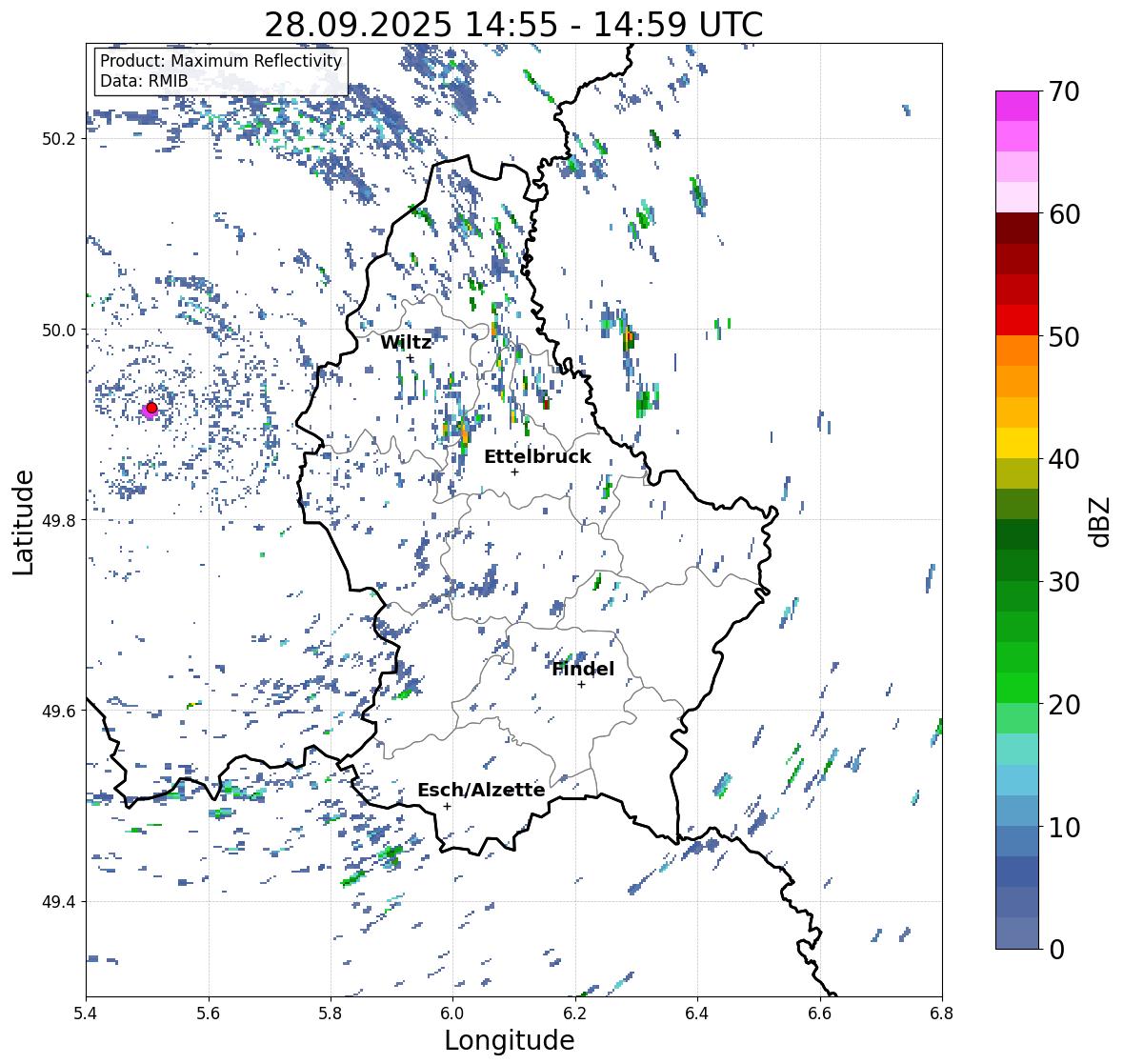Click the 10 value on colorbar

point(1064,827)
